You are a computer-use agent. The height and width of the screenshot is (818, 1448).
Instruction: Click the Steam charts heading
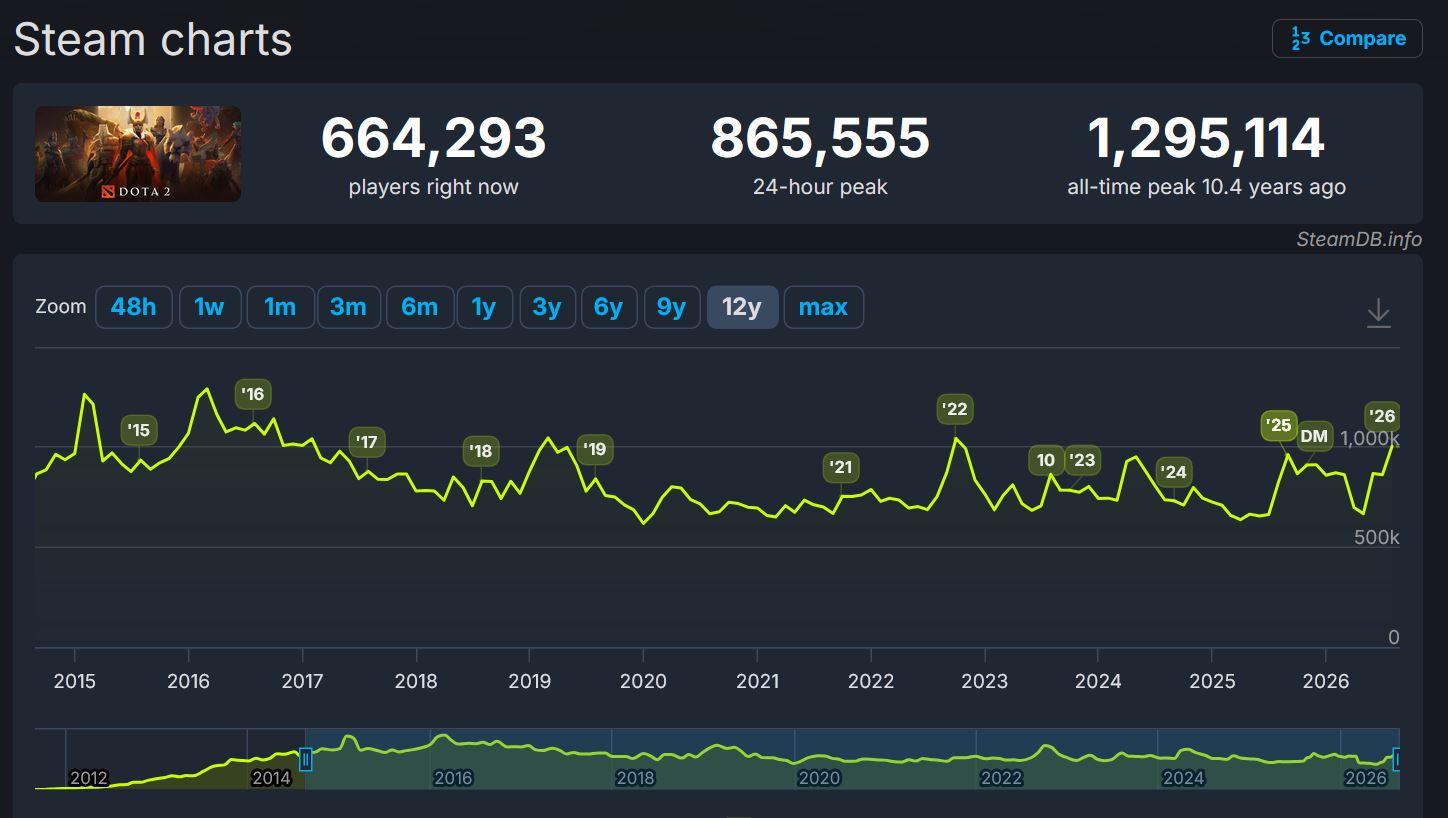coord(153,40)
